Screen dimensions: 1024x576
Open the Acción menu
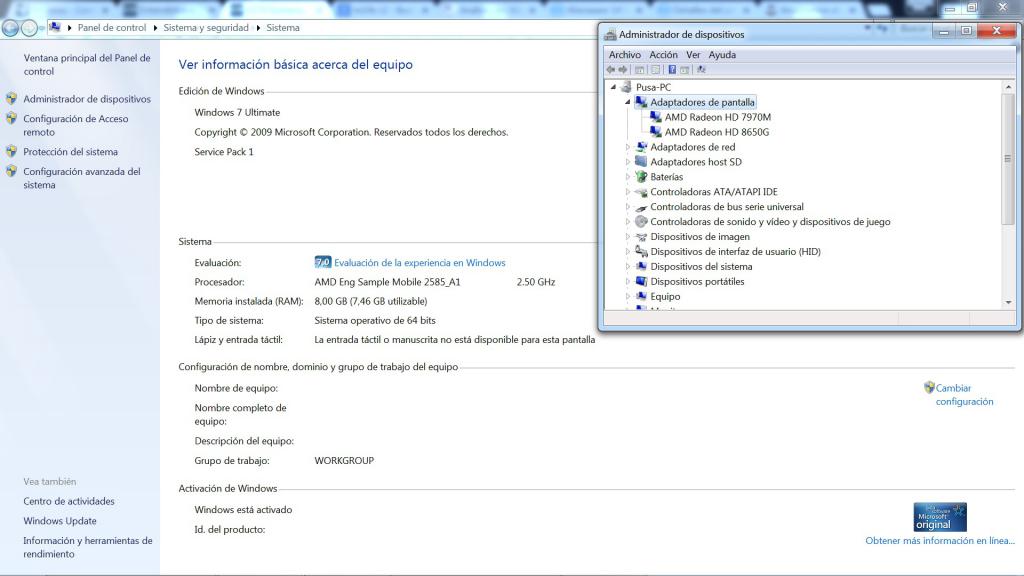click(x=663, y=55)
